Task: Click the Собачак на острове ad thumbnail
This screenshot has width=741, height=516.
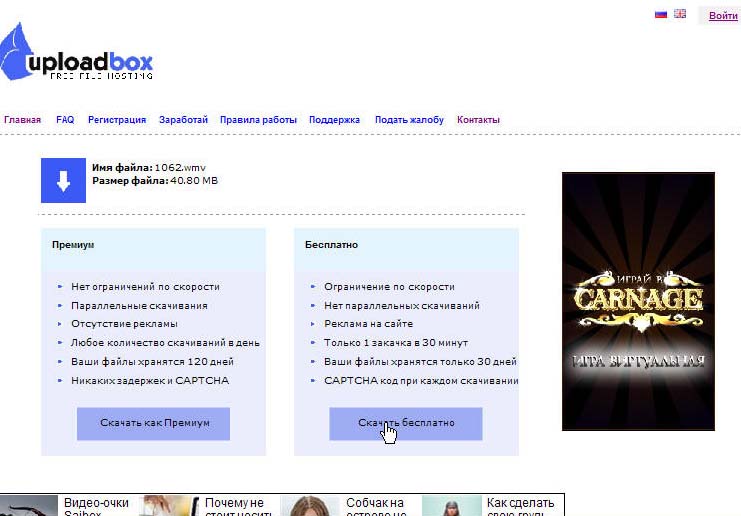Action: 311,506
